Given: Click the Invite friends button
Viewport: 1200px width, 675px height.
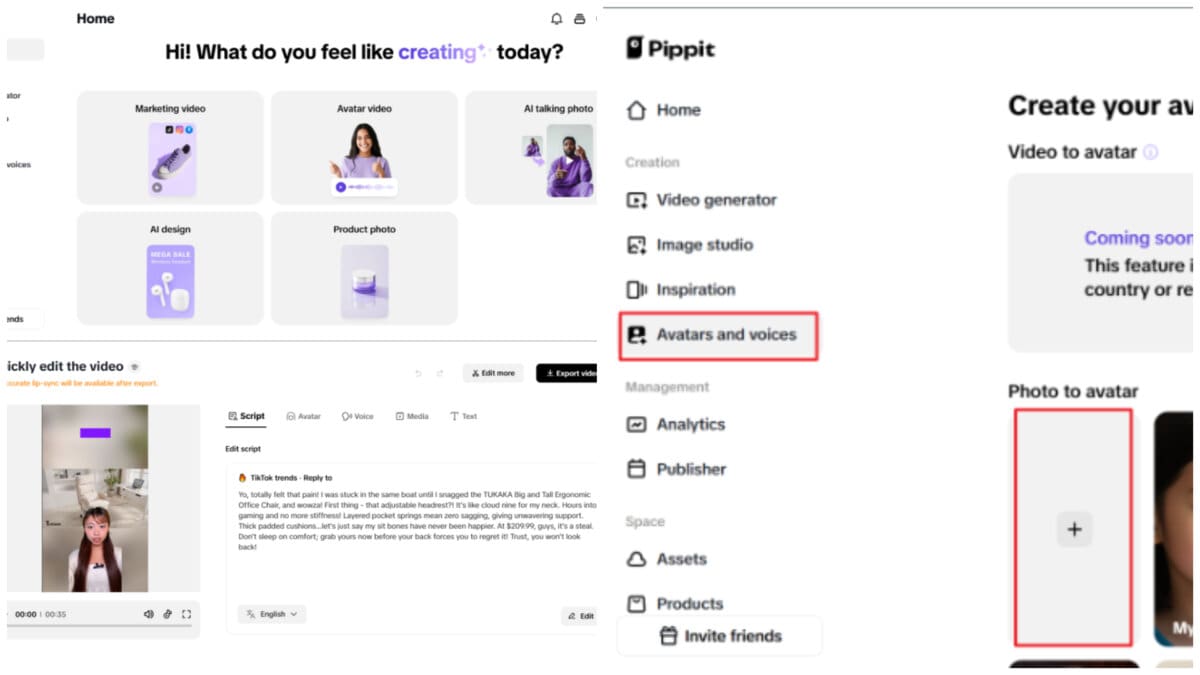Looking at the screenshot, I should point(720,636).
